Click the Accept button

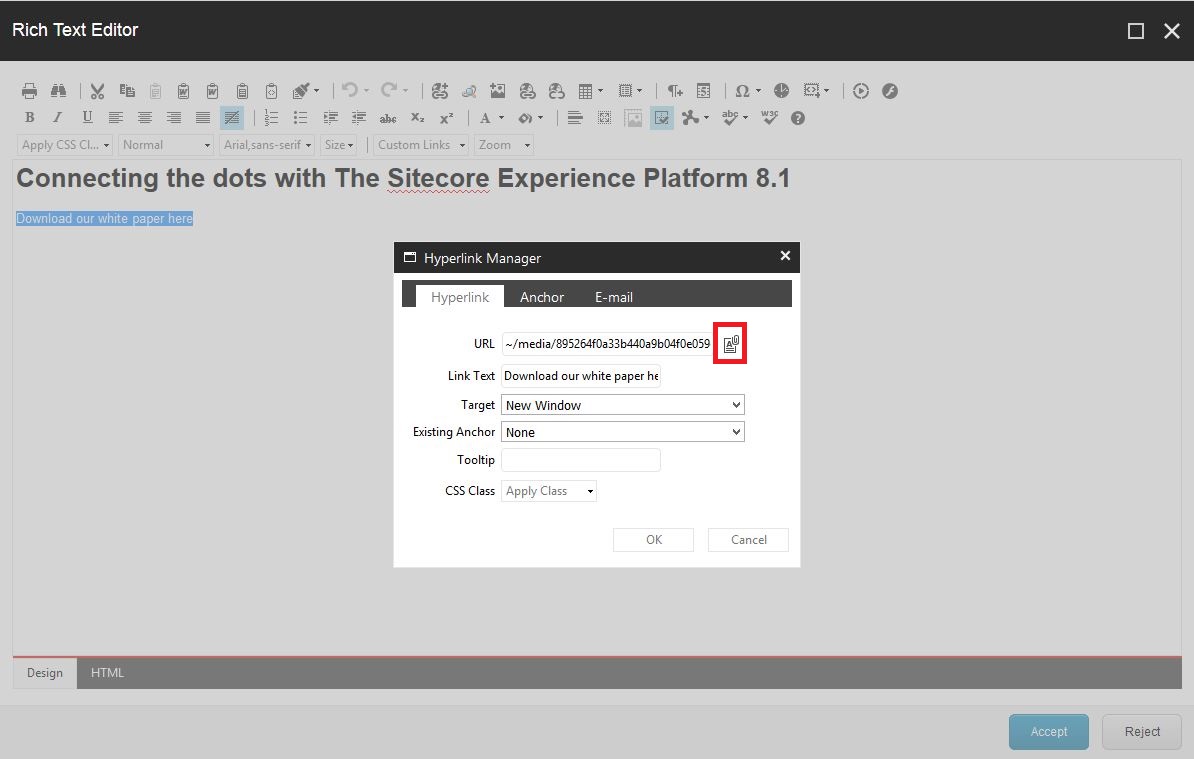(1049, 732)
